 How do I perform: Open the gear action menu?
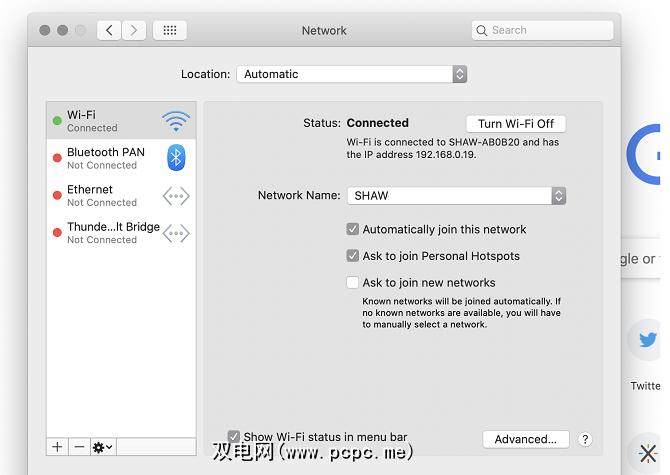point(102,447)
